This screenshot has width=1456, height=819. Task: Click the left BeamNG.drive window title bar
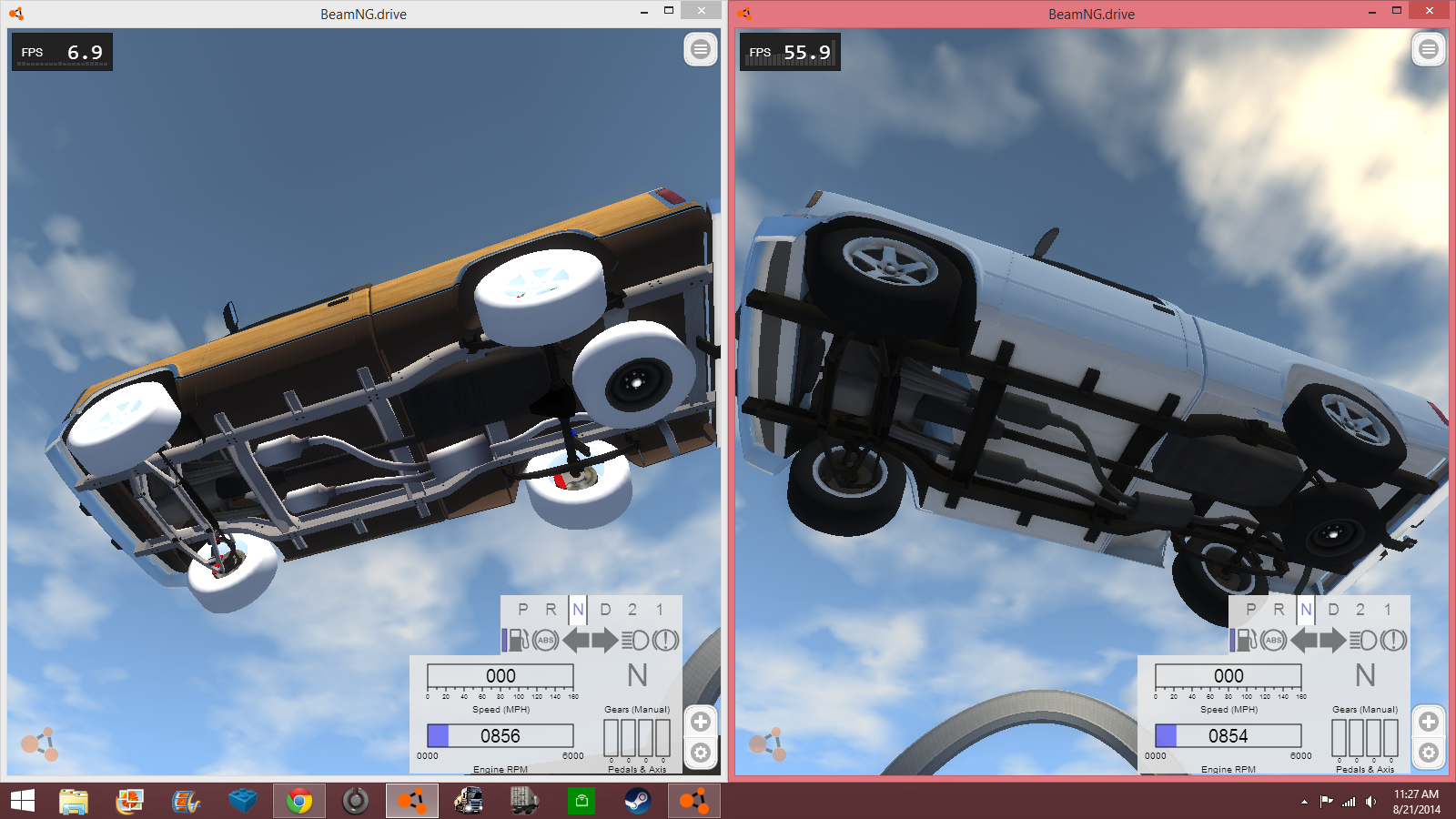click(363, 14)
